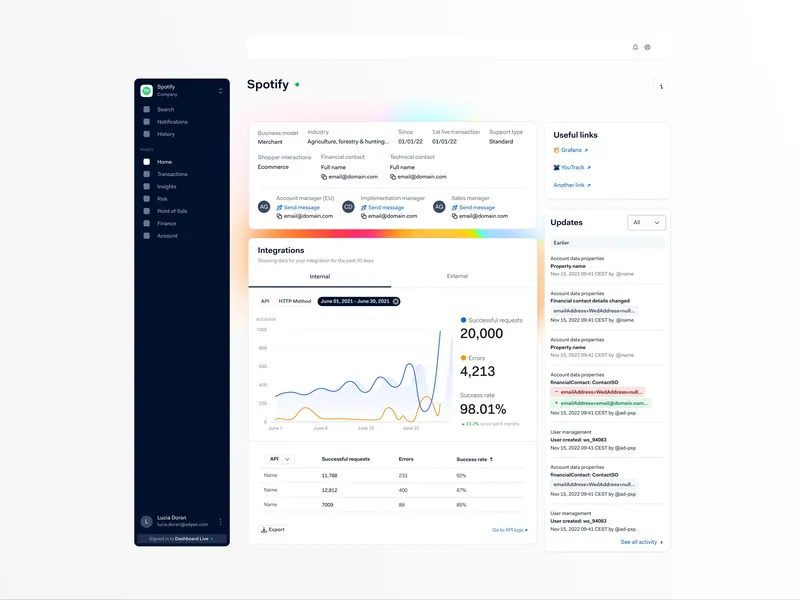Open the Financial contact details changed update
Viewport: 800px width, 600px height.
[x=590, y=301]
